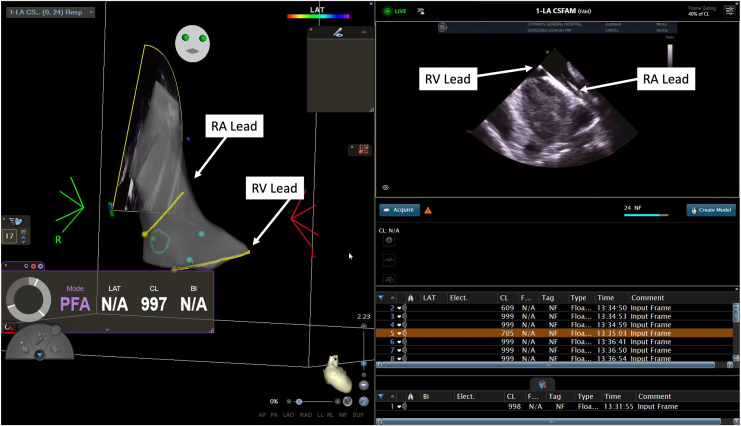Click the ECG waveform icon below the gear
The height and width of the screenshot is (426, 741).
tap(389, 260)
